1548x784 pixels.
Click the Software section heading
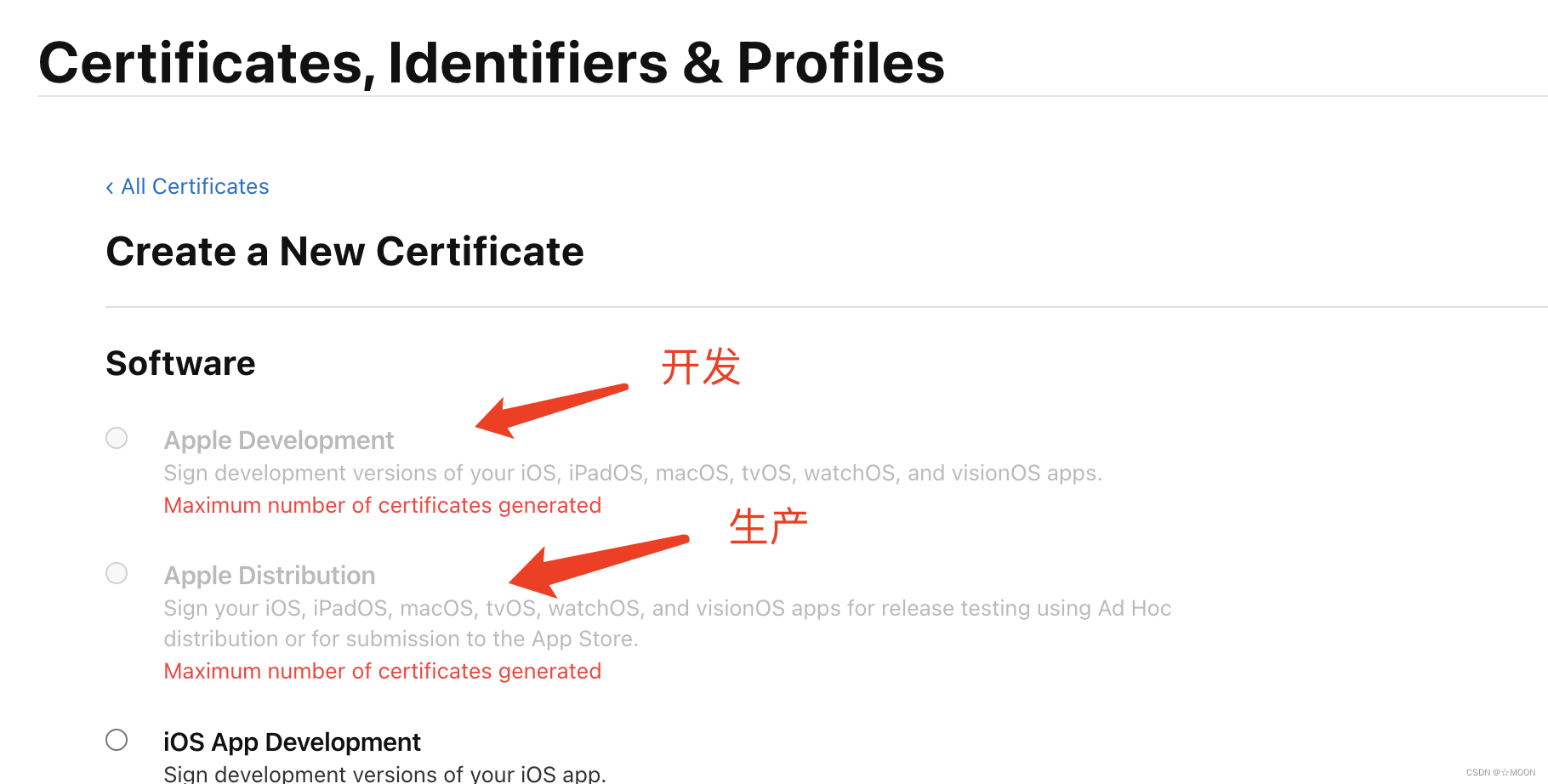[x=180, y=363]
